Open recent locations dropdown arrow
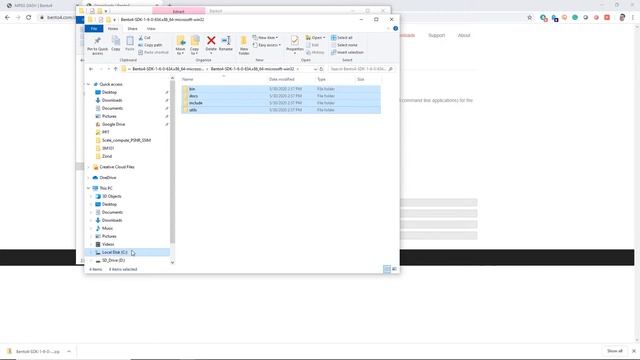The image size is (640, 360). pyautogui.click(x=109, y=69)
